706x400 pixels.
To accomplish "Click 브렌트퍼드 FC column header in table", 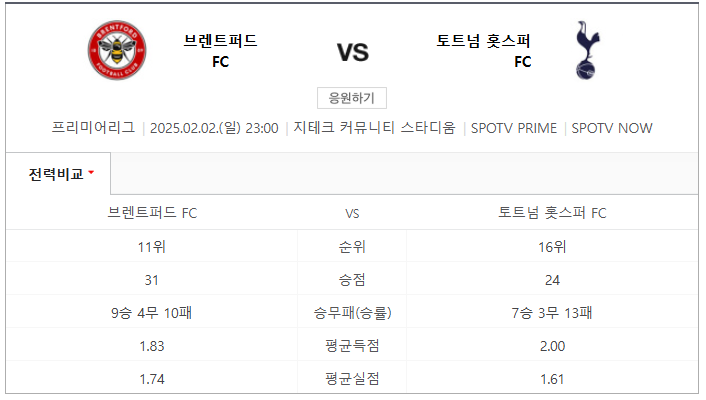I will pos(152,213).
